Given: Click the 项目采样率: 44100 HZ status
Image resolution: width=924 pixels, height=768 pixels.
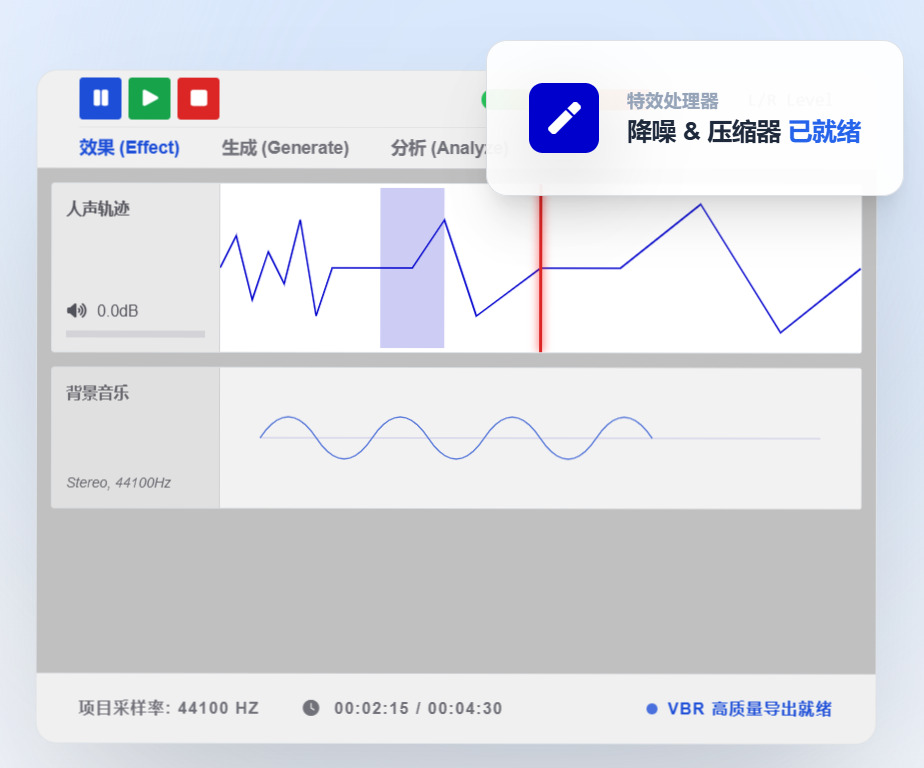Looking at the screenshot, I should coord(169,708).
